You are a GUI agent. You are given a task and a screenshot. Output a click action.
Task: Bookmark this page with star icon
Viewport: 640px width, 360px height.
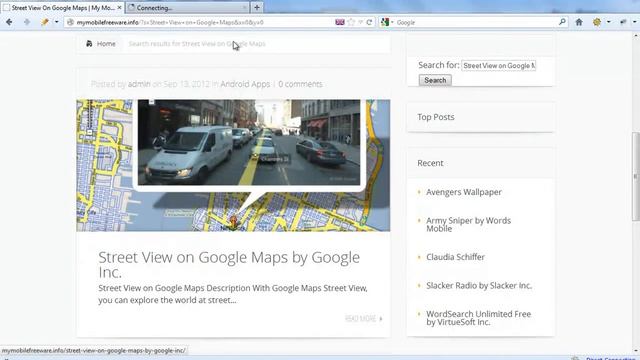point(351,22)
